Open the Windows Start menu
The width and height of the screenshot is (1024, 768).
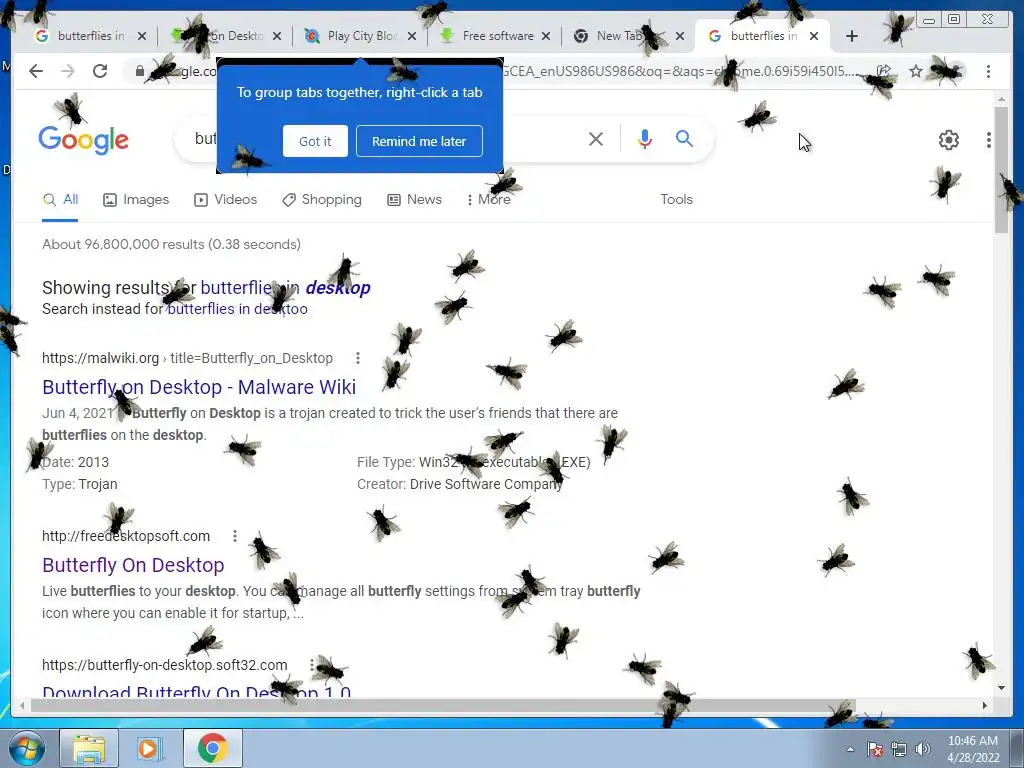pyautogui.click(x=26, y=748)
